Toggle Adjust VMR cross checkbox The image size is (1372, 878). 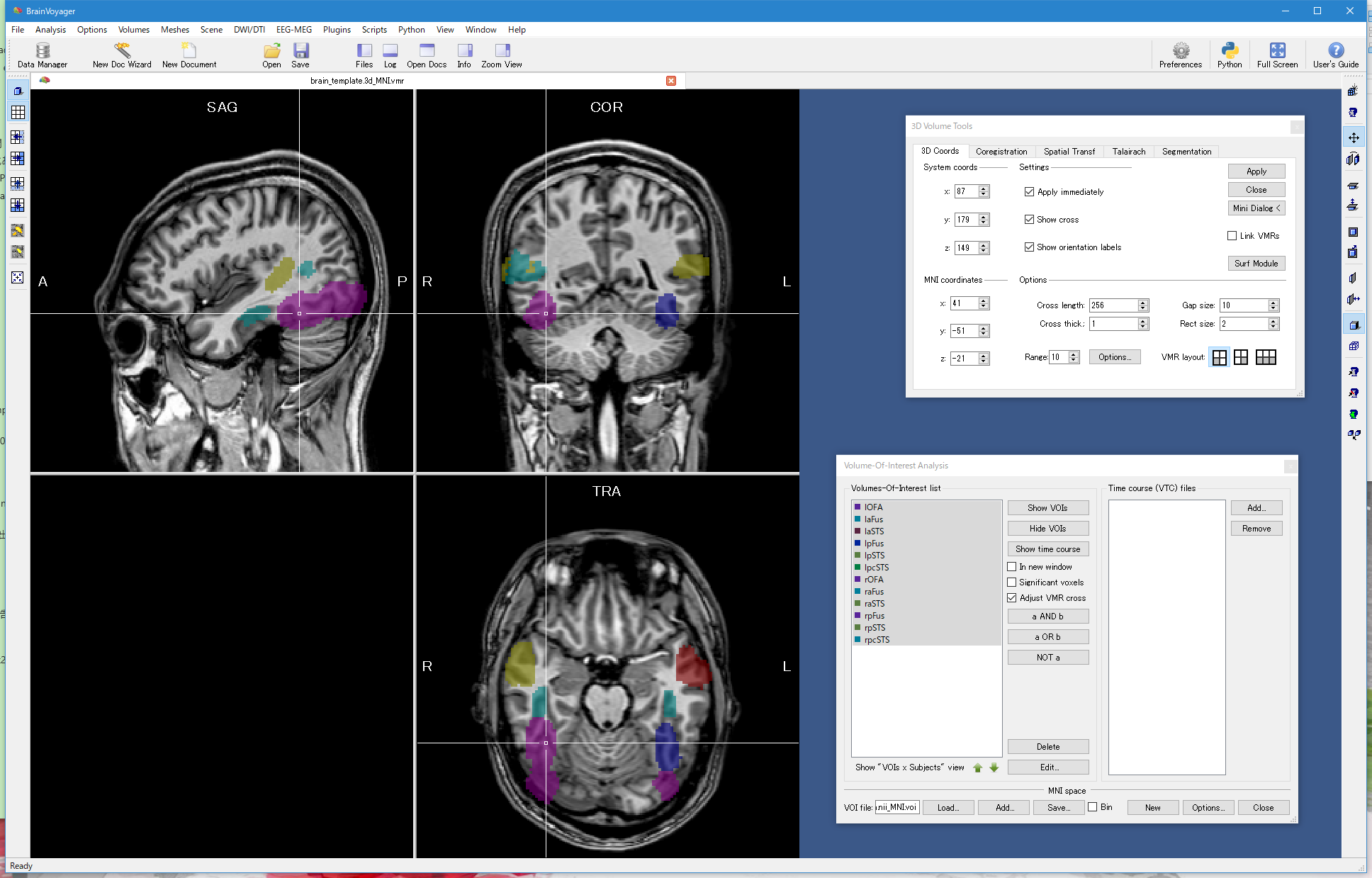[x=1012, y=598]
